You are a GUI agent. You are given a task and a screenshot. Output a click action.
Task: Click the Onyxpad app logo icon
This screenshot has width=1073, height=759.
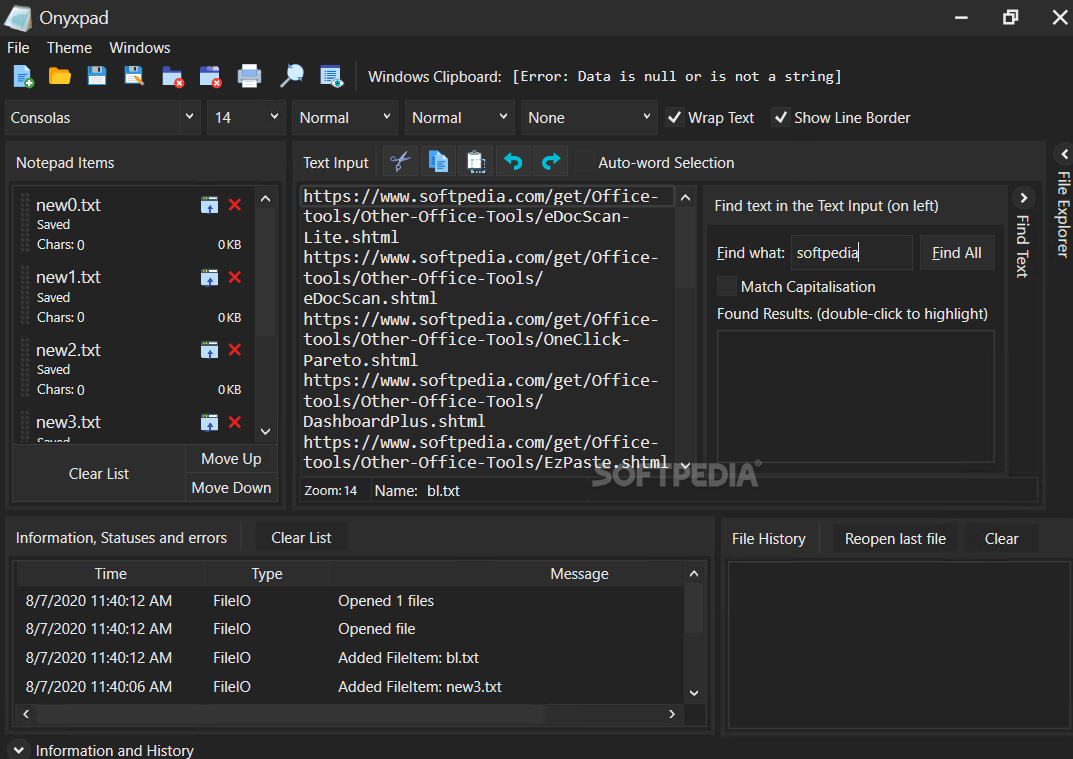[x=18, y=18]
